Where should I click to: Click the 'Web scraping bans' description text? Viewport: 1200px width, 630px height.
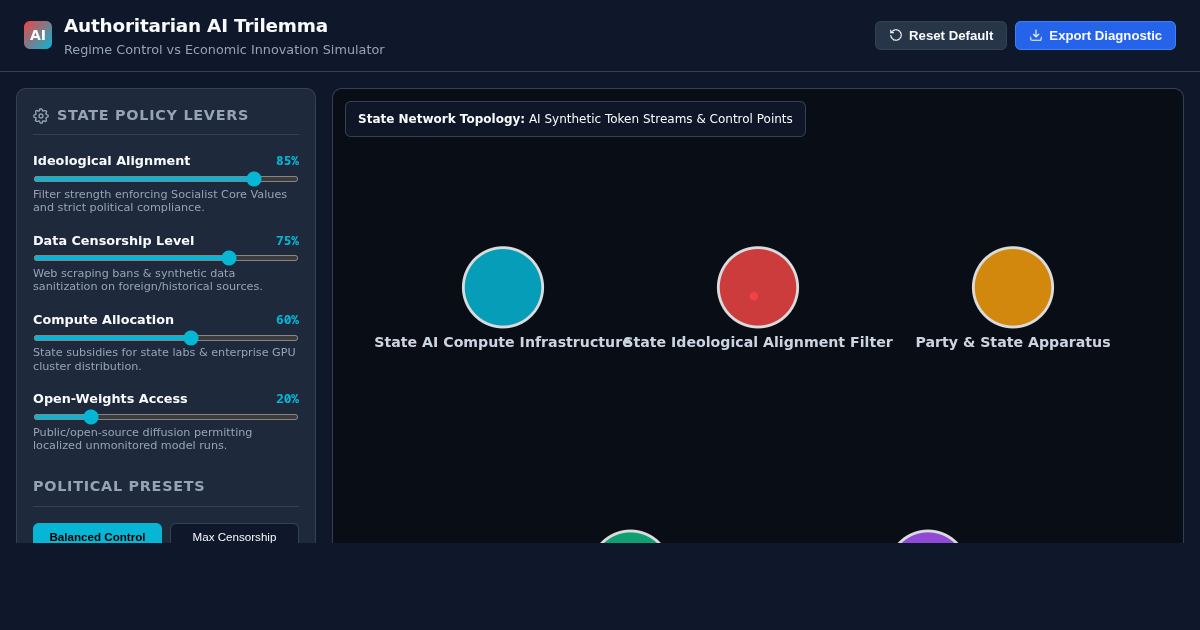click(148, 280)
